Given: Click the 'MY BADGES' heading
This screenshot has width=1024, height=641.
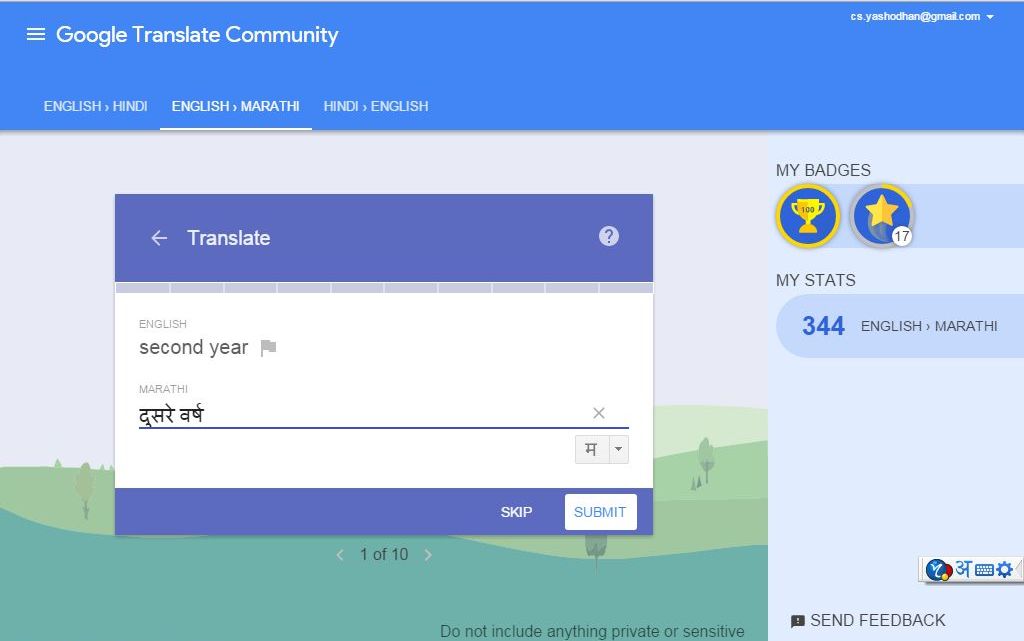Looking at the screenshot, I should 823,170.
